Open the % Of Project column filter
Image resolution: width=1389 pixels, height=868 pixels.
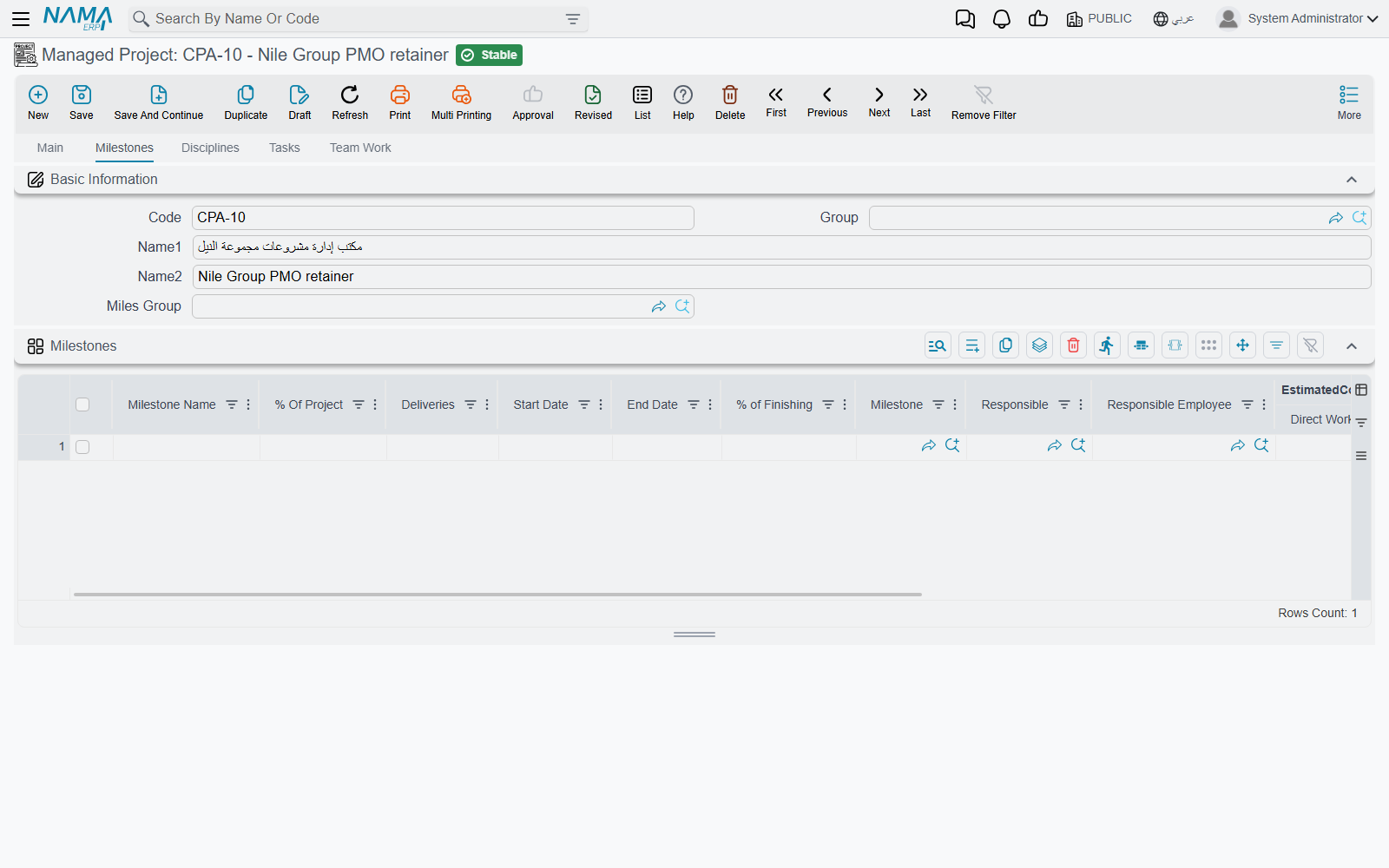point(359,404)
